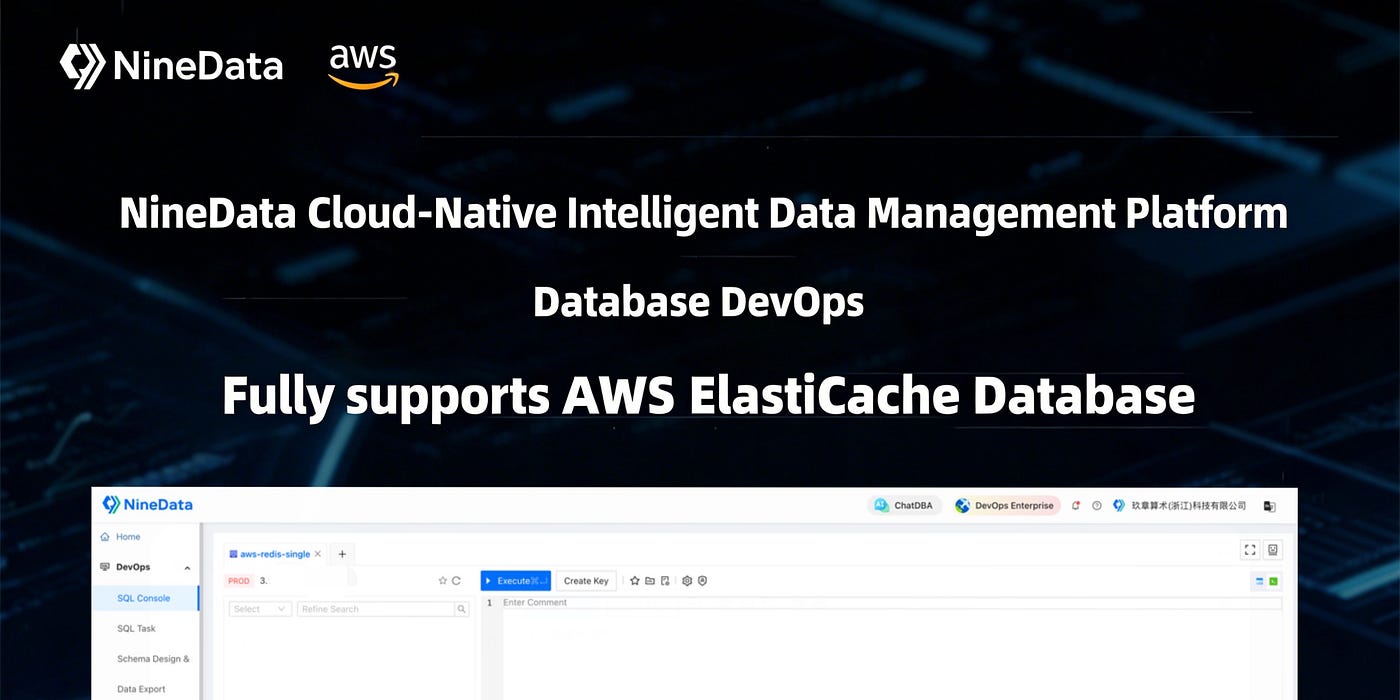Click the icon next to the fullscreen button
Image resolution: width=1400 pixels, height=700 pixels.
click(x=1273, y=550)
